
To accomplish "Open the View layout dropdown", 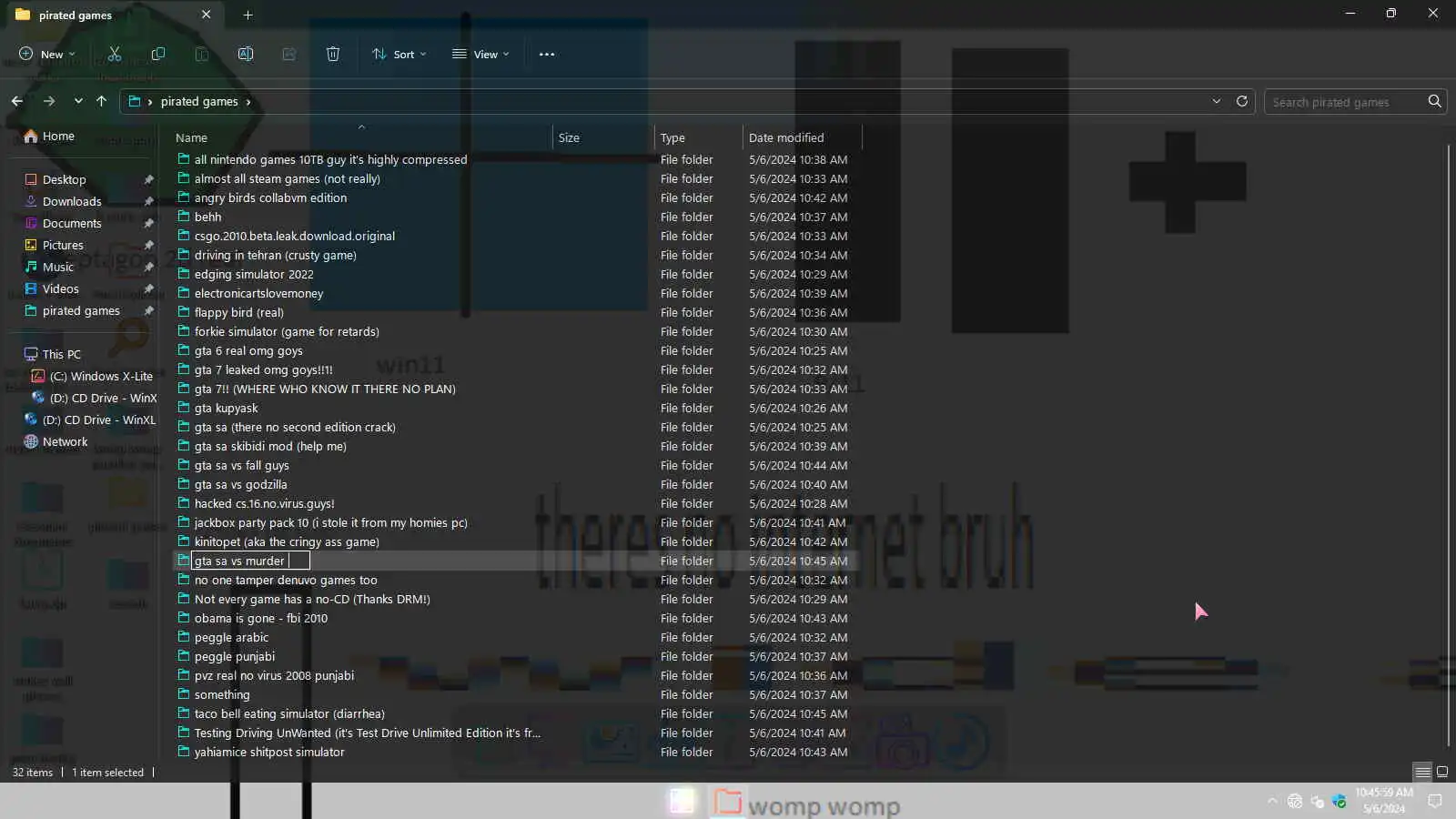I will (480, 54).
